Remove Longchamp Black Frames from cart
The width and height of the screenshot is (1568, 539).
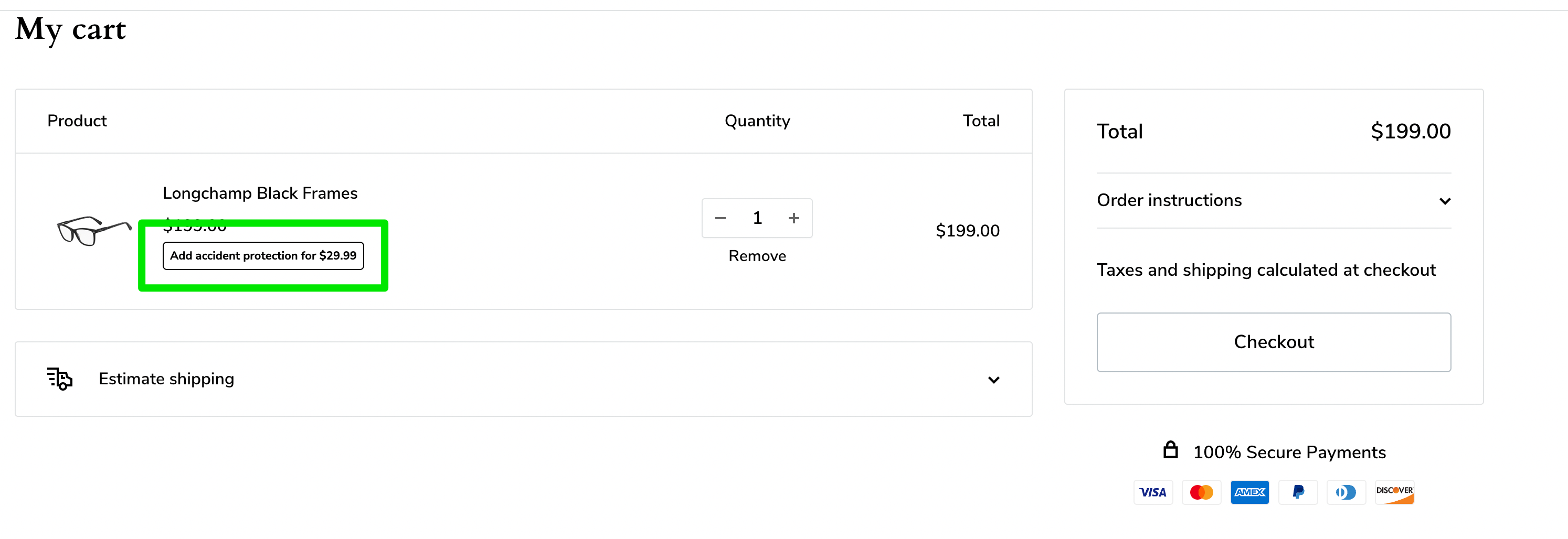[757, 256]
